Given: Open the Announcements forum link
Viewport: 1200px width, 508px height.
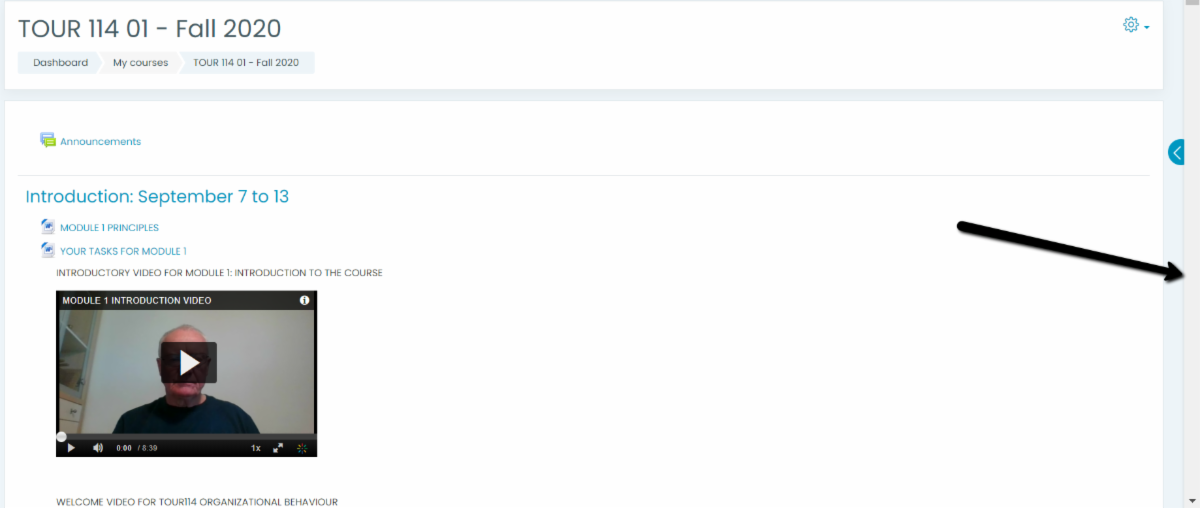Looking at the screenshot, I should click(100, 141).
